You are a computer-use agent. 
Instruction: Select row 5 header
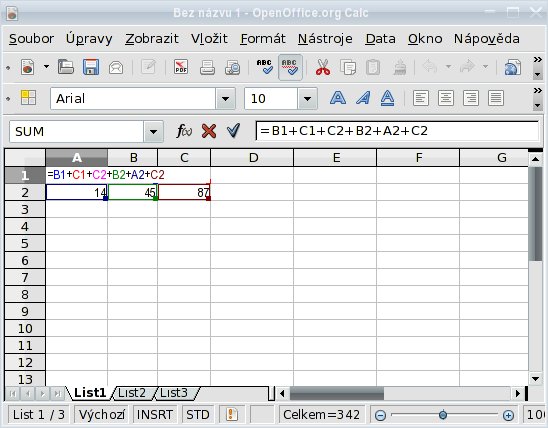(25, 244)
